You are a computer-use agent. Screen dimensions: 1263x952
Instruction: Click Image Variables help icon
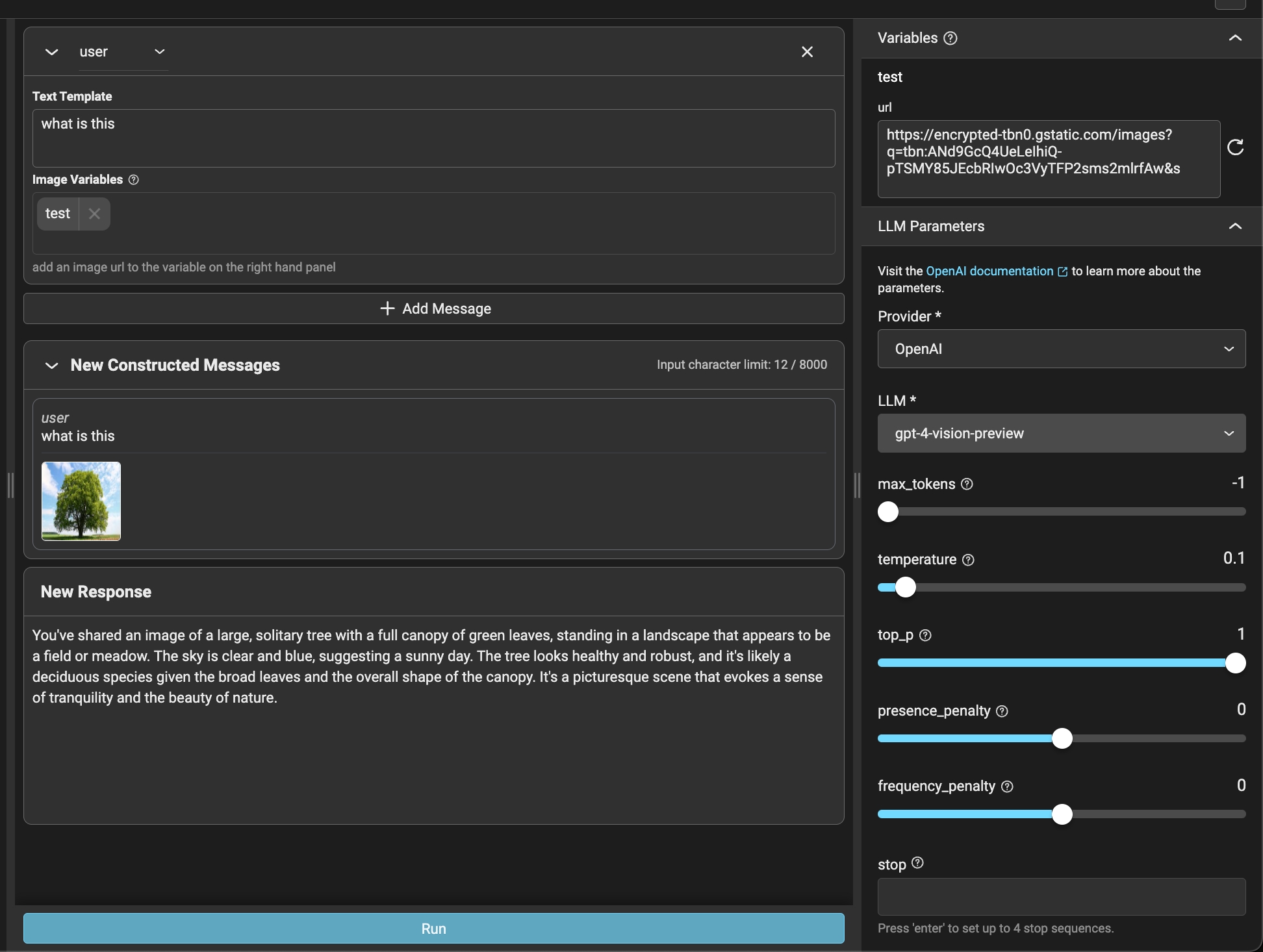pos(134,180)
